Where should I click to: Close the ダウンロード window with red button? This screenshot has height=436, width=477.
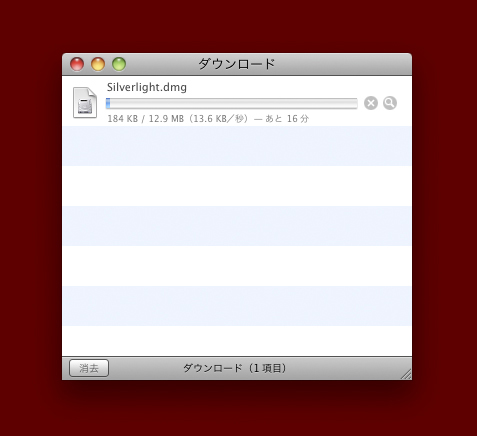pos(77,64)
